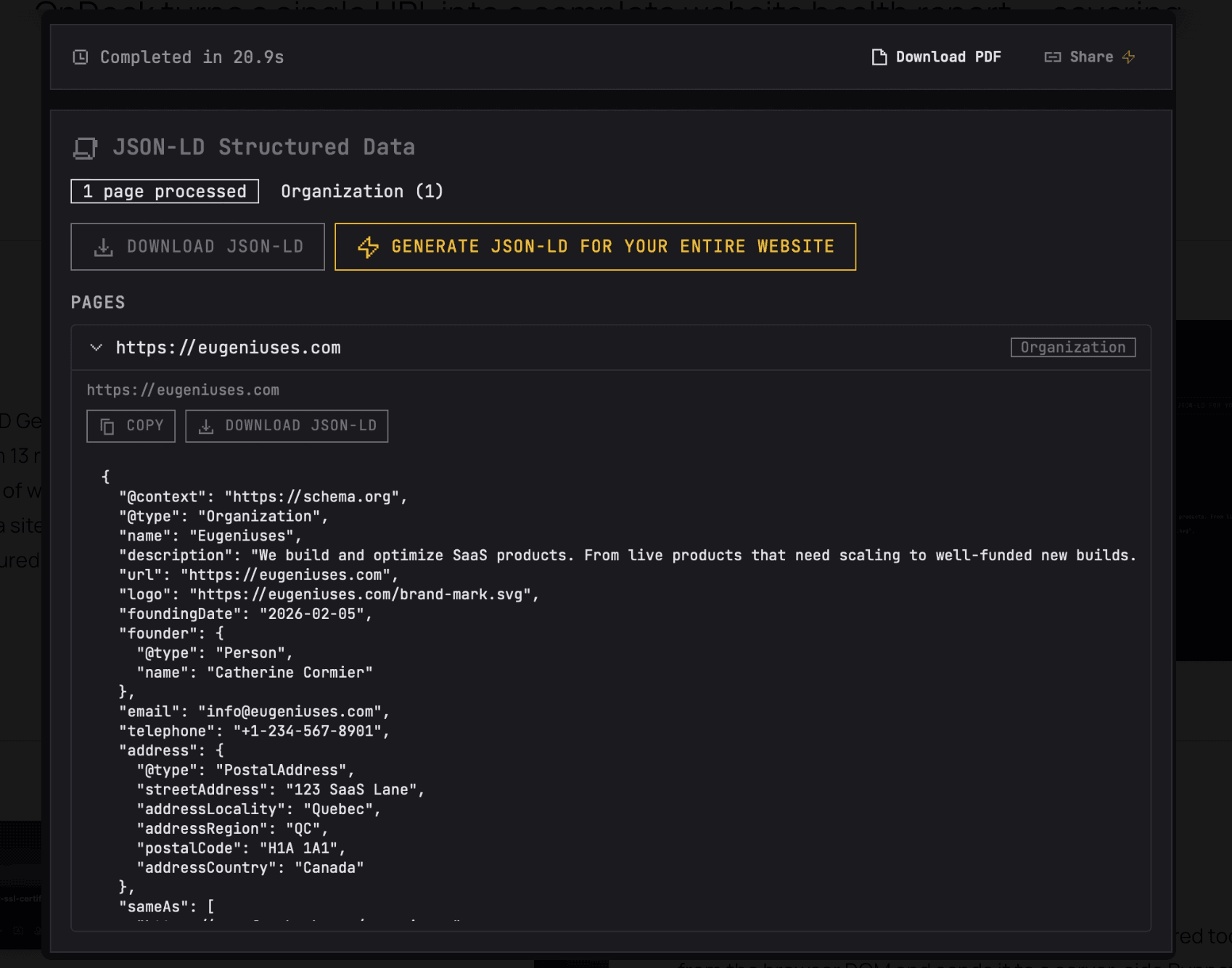Click the download arrow icon on DOWNLOAD JSON-LD
The image size is (1232, 968).
pos(102,247)
